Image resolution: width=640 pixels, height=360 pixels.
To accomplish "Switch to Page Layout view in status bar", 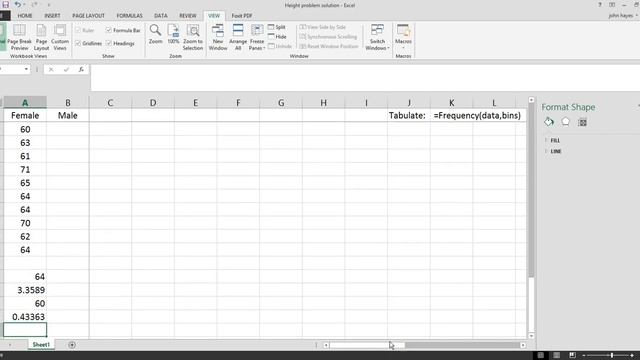I will 556,356.
